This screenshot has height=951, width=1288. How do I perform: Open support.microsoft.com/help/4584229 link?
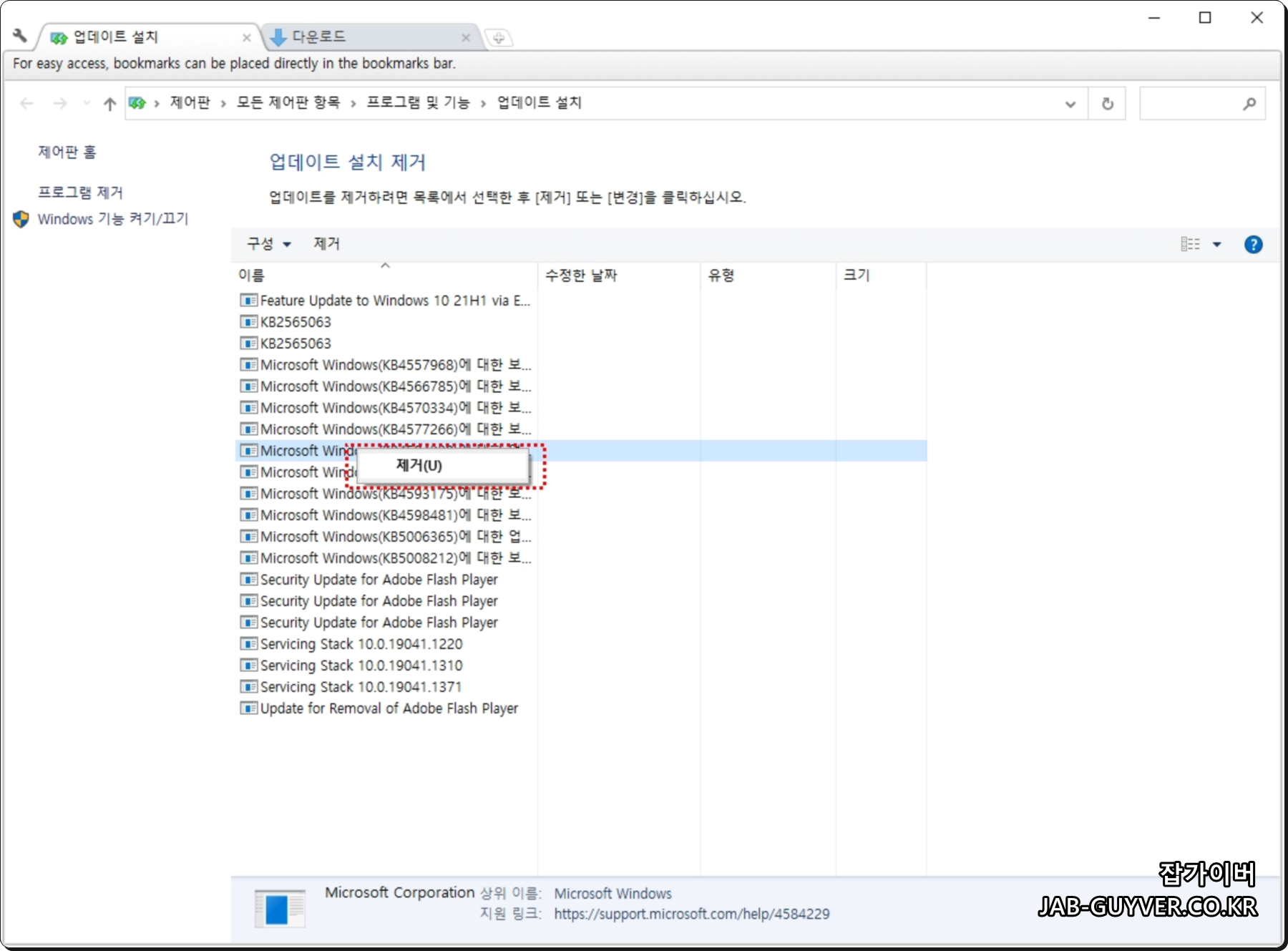pyautogui.click(x=692, y=914)
